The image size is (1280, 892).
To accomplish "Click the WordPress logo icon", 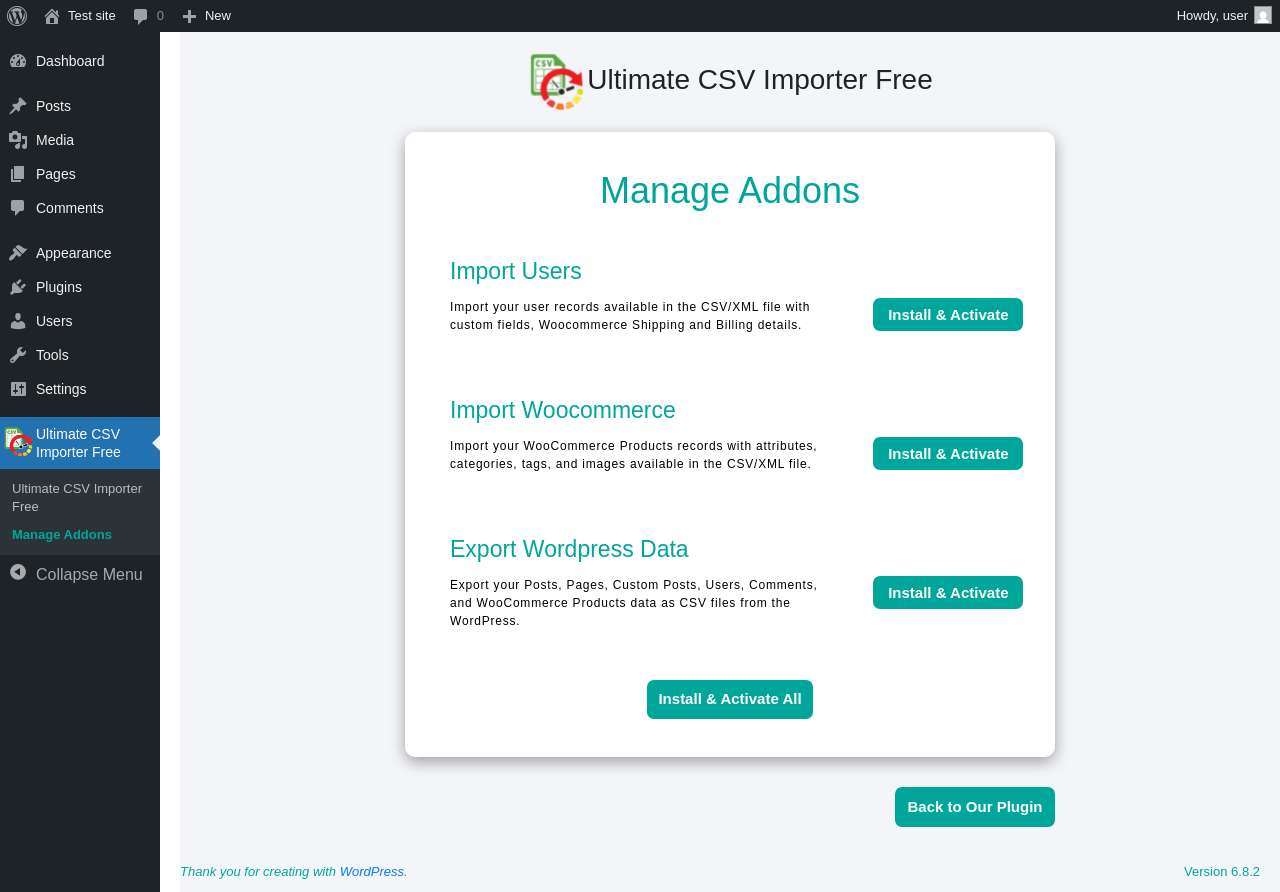I will click(17, 16).
